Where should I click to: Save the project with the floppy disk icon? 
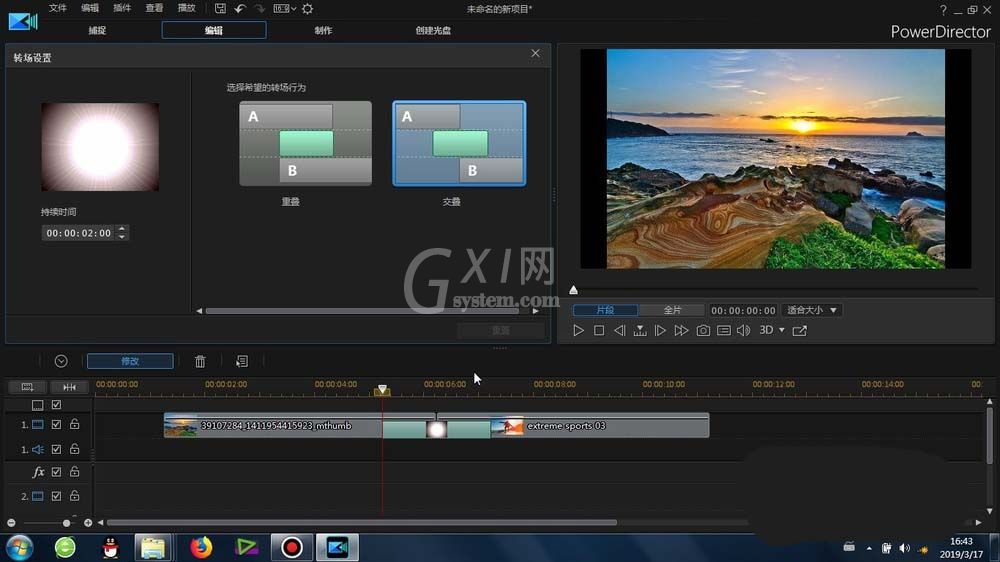220,8
